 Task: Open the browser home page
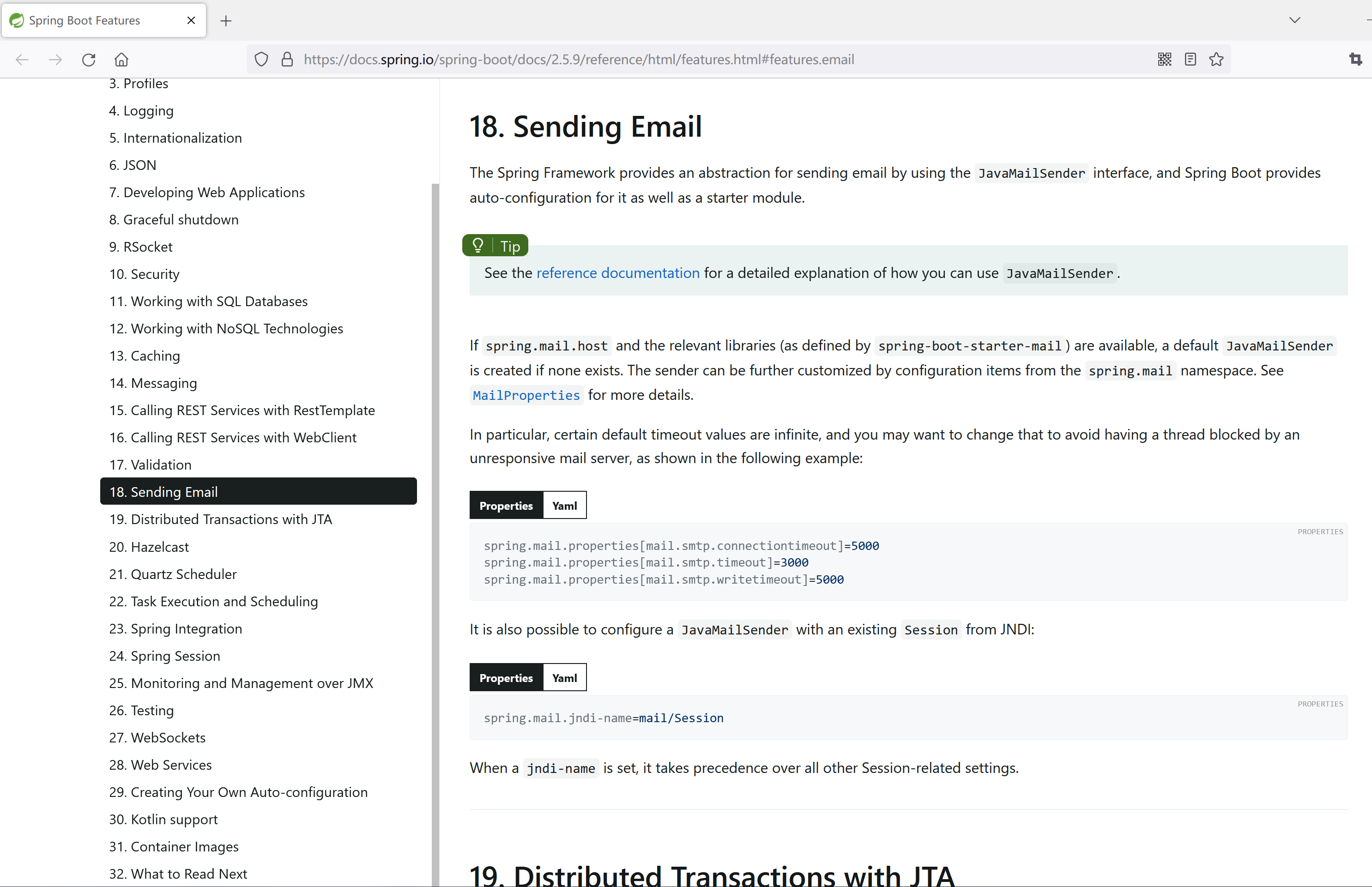(x=121, y=59)
